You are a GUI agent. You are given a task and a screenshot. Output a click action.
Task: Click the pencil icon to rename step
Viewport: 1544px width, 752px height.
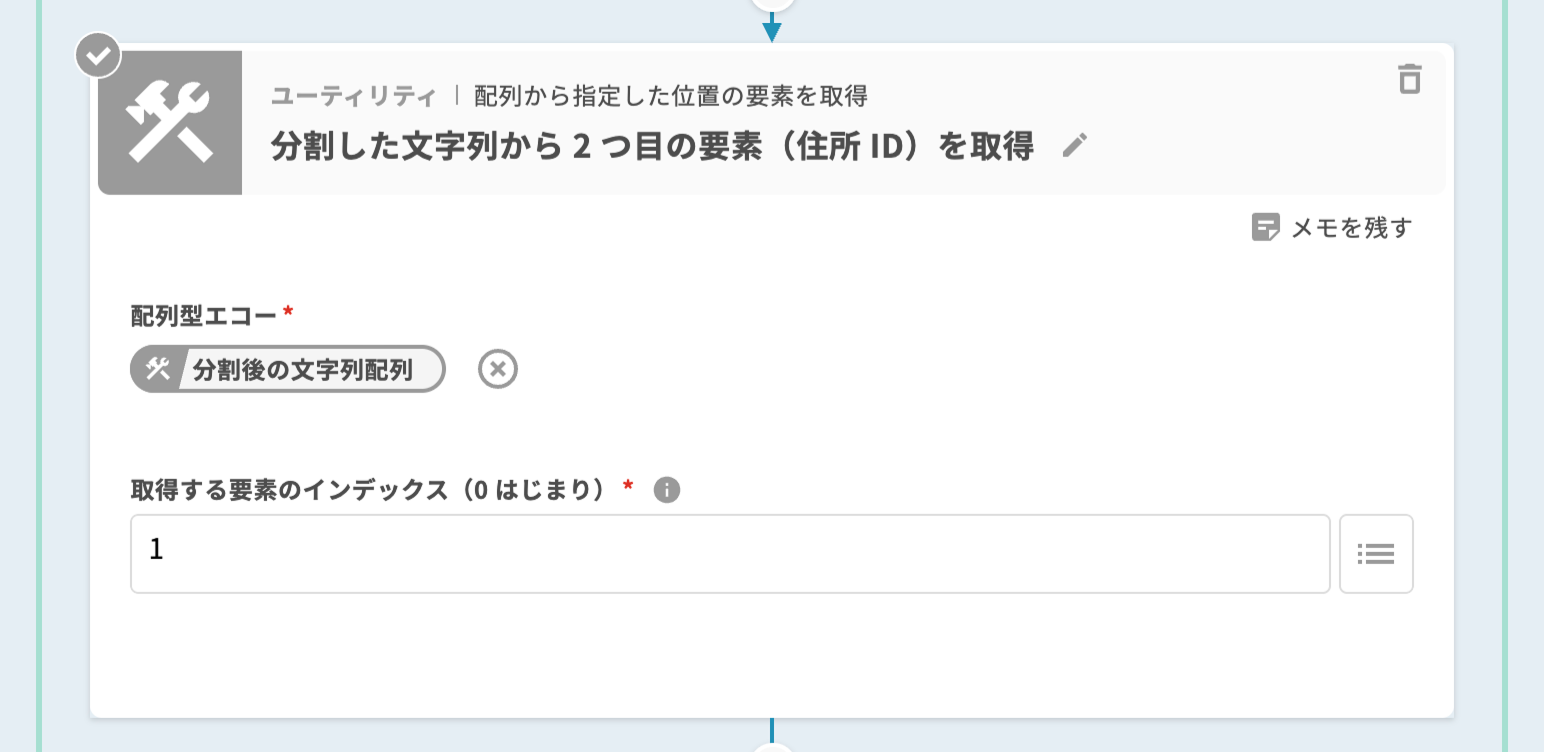click(1074, 146)
